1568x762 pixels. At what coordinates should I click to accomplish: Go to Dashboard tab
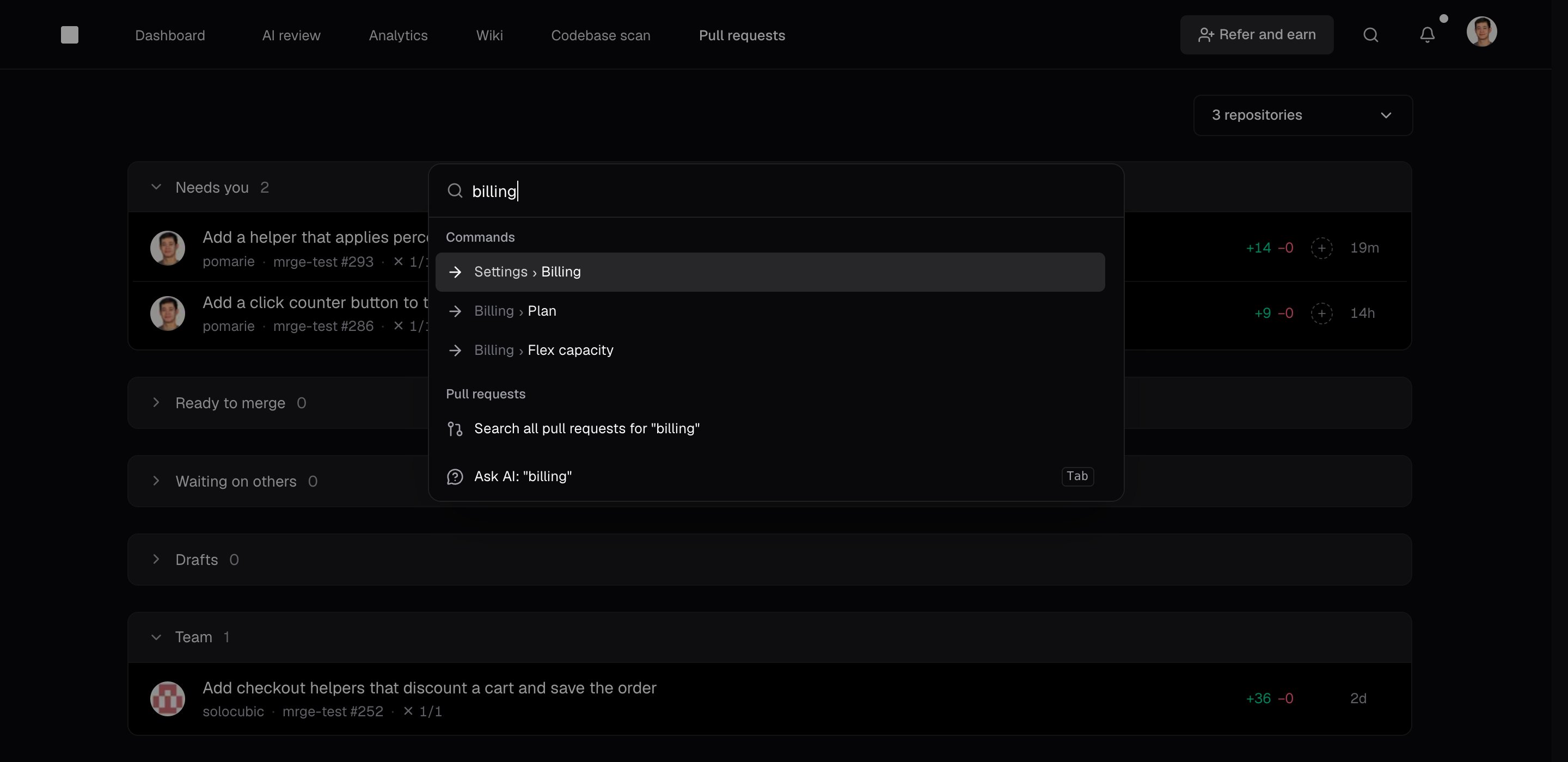[170, 35]
